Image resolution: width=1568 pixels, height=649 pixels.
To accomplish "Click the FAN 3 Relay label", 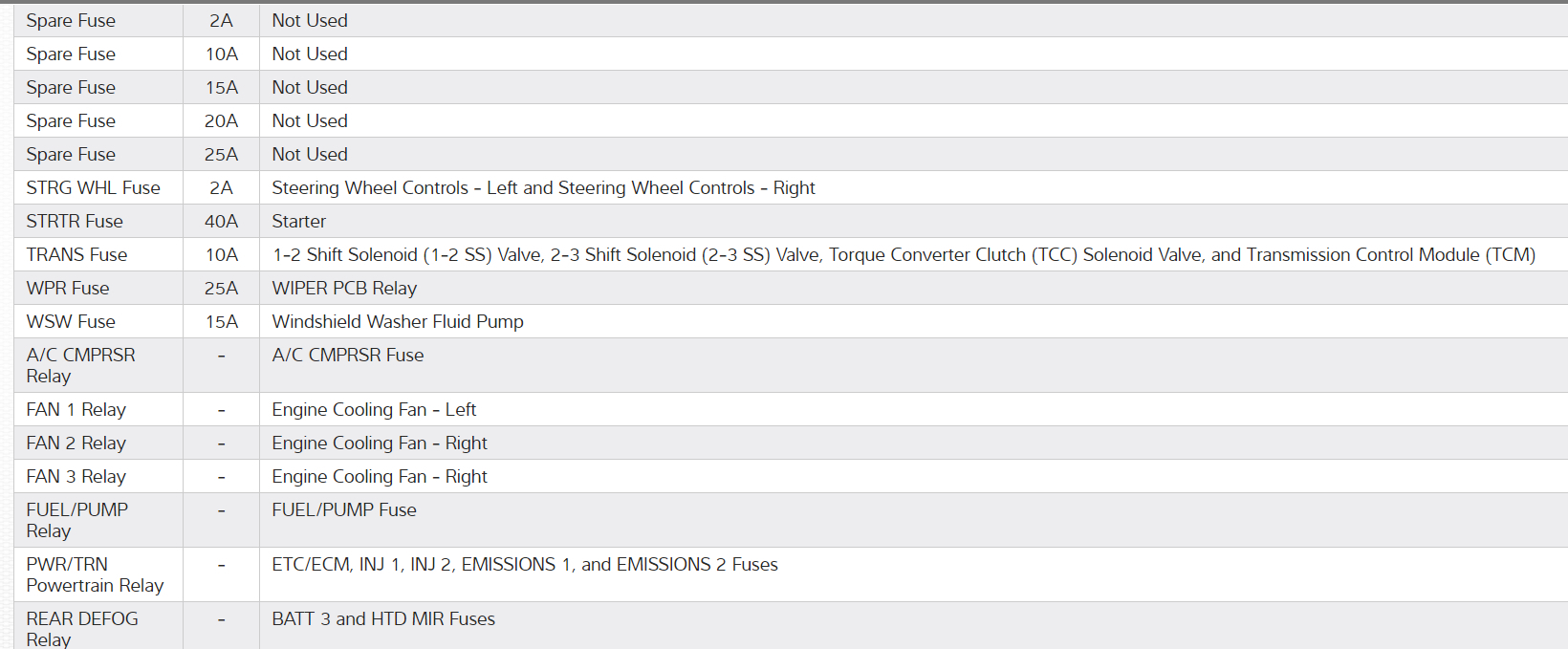I will pyautogui.click(x=76, y=477).
